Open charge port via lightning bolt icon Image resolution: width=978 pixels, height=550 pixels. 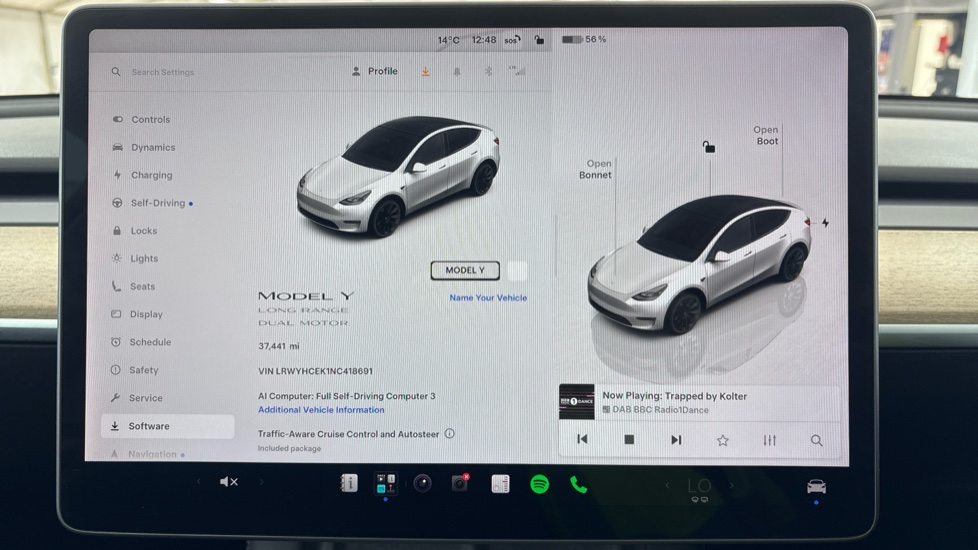click(x=825, y=223)
